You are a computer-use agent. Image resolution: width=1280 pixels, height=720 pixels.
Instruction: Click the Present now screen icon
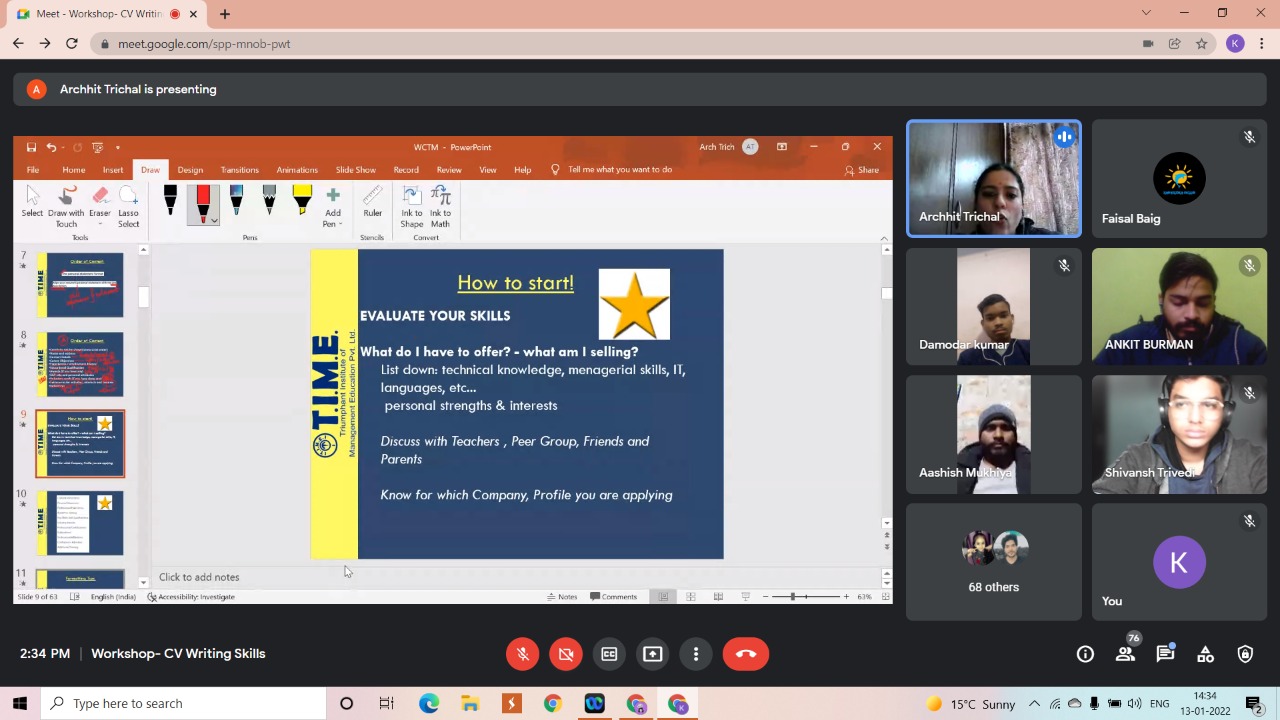(652, 654)
